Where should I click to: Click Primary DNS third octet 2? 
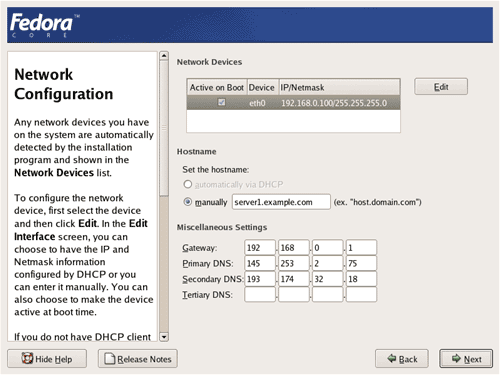pos(327,263)
